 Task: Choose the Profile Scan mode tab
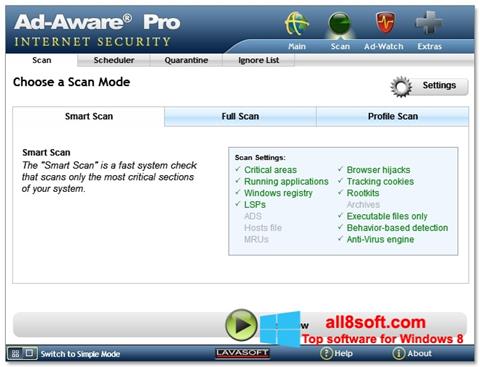[393, 116]
